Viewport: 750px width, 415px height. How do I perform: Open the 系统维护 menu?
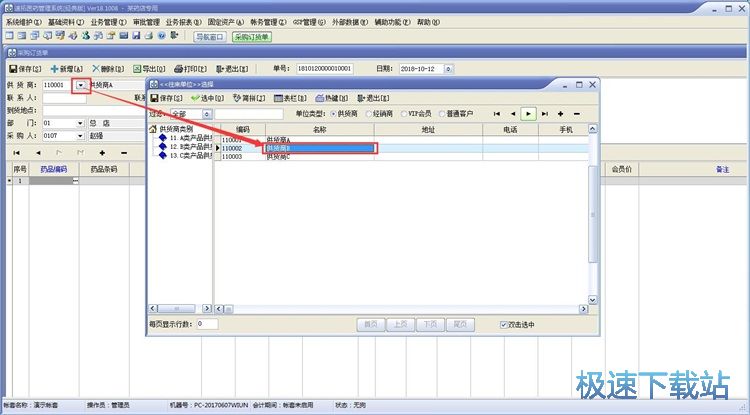[24, 22]
